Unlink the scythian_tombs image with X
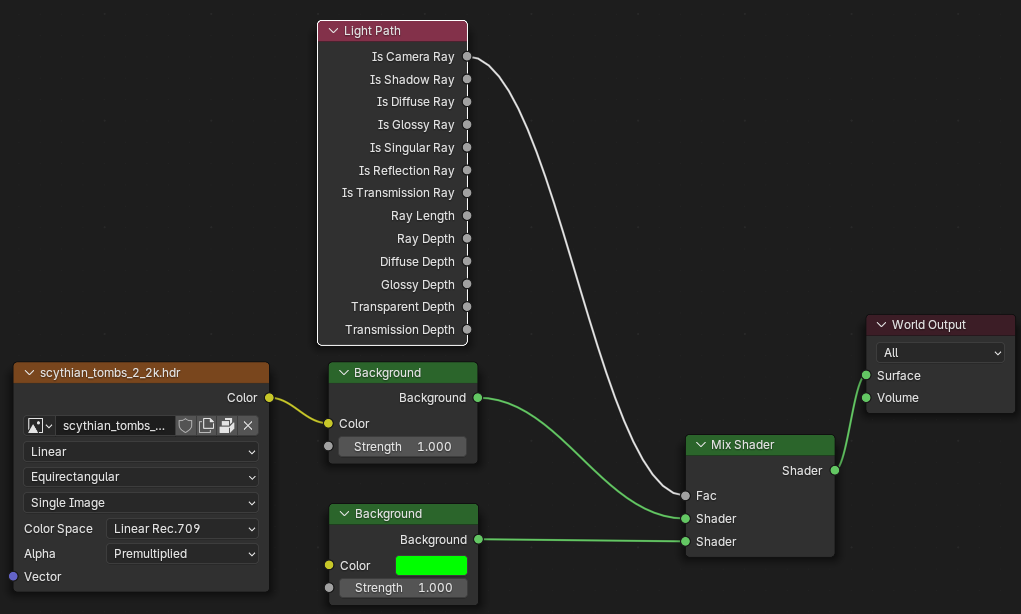 [x=248, y=426]
